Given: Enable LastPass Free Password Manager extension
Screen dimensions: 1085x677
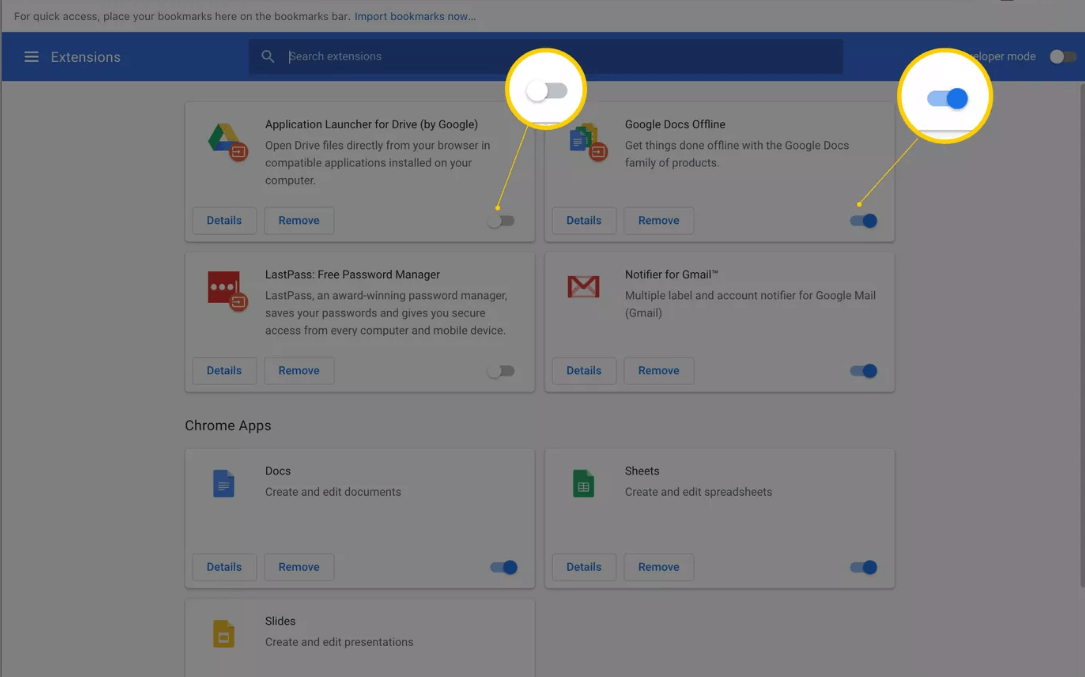Looking at the screenshot, I should click(501, 371).
